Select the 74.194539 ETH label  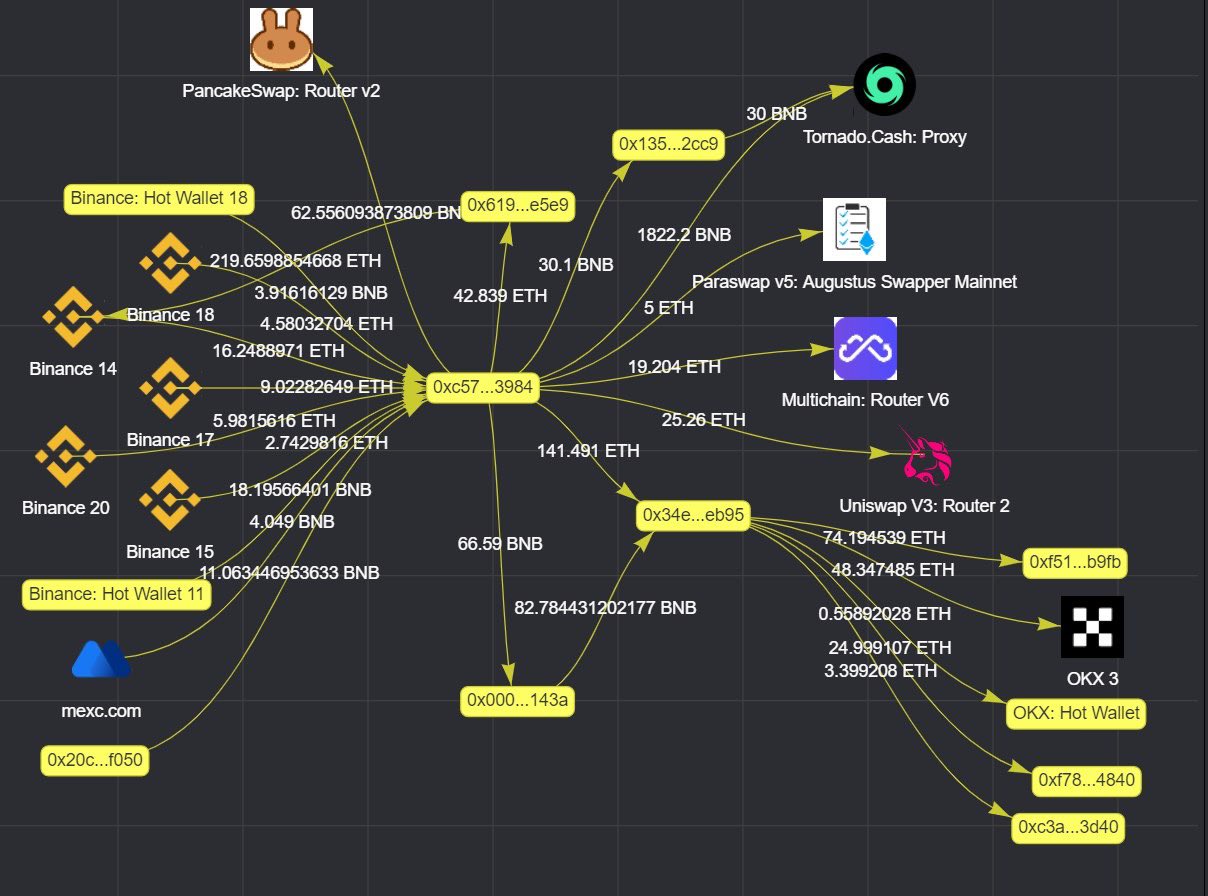coord(884,538)
